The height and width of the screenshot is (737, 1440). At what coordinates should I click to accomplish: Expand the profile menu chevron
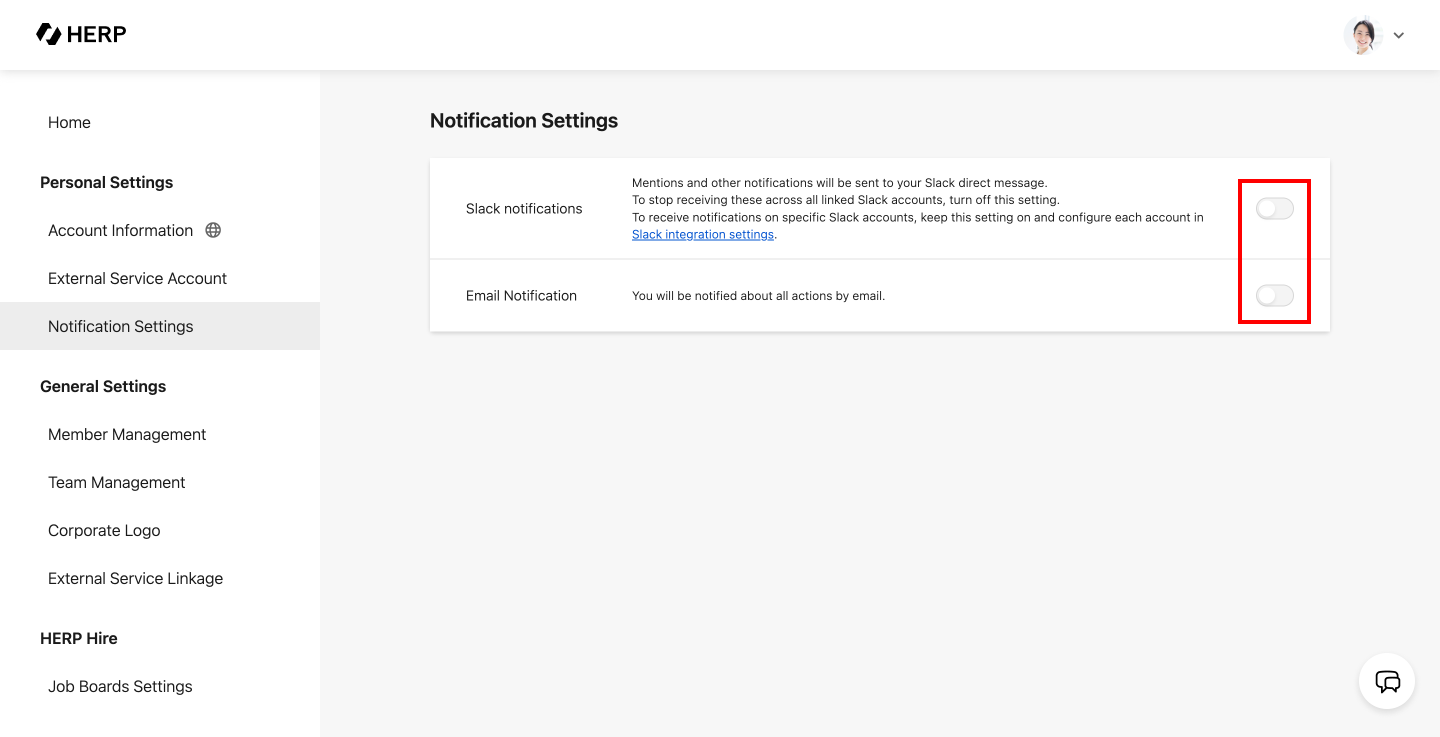pos(1399,36)
